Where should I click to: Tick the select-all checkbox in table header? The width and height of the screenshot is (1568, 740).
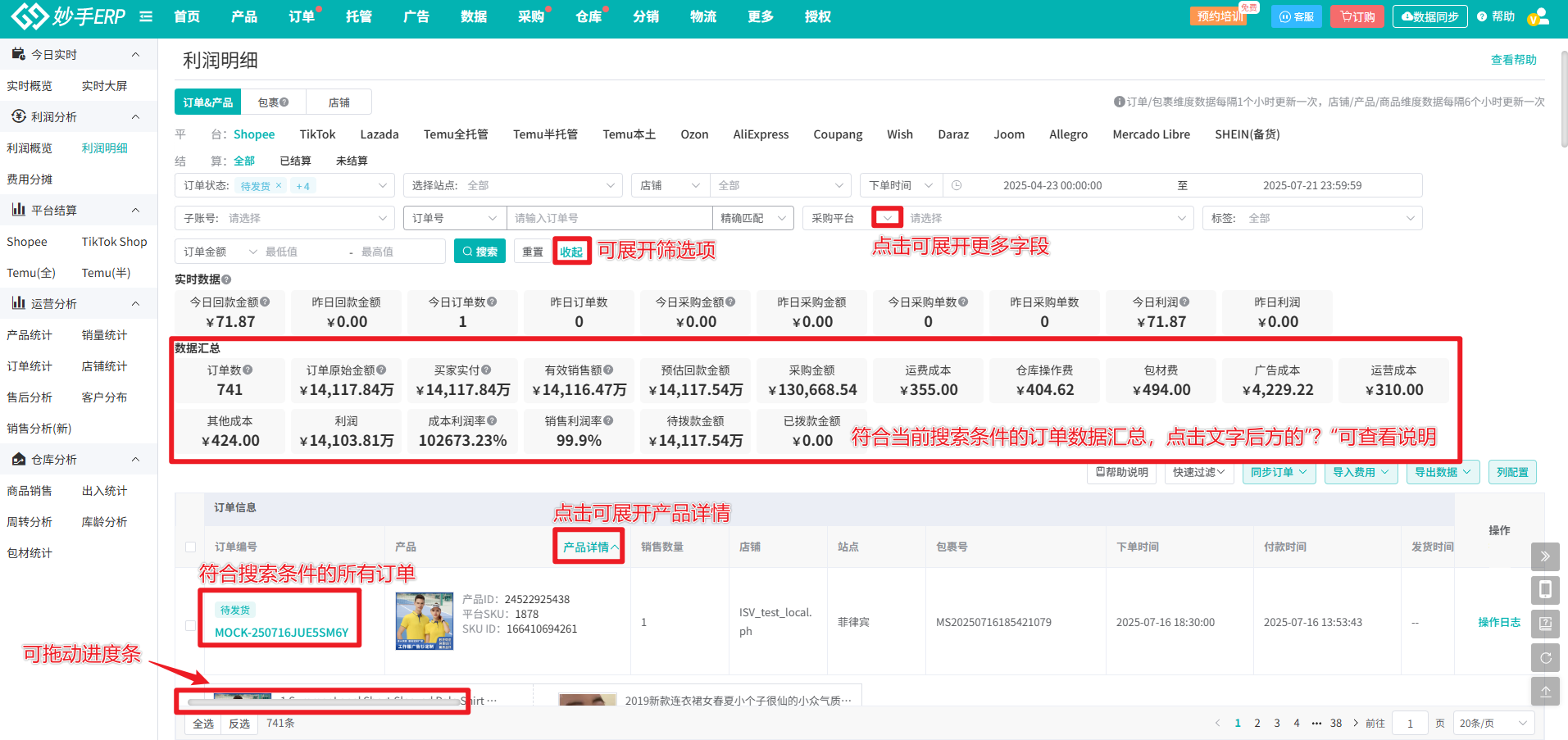point(190,547)
